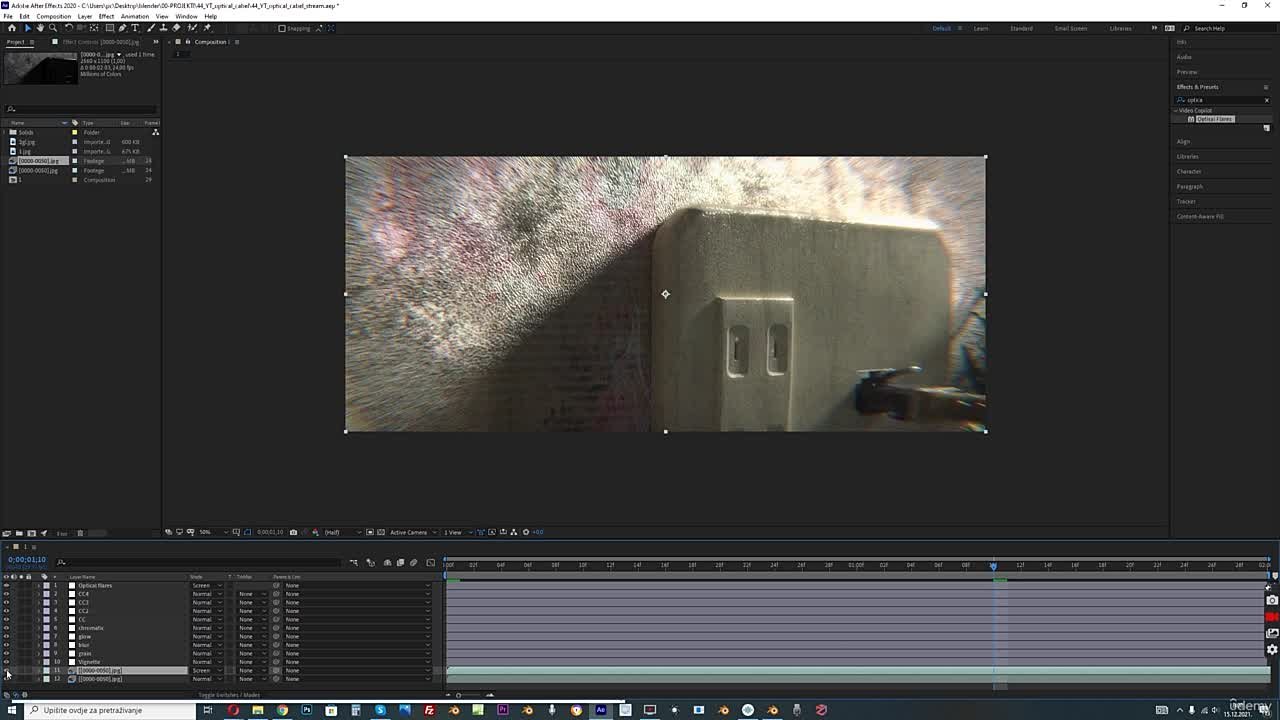
Task: Select the Zoom magnifier tool
Action: point(53,28)
